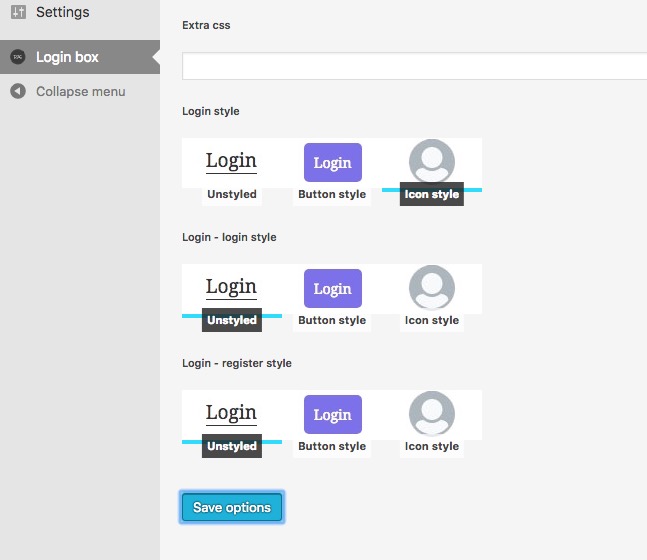Select underlined Login text preview under Login style
Image resolution: width=647 pixels, height=560 pixels.
[231, 161]
